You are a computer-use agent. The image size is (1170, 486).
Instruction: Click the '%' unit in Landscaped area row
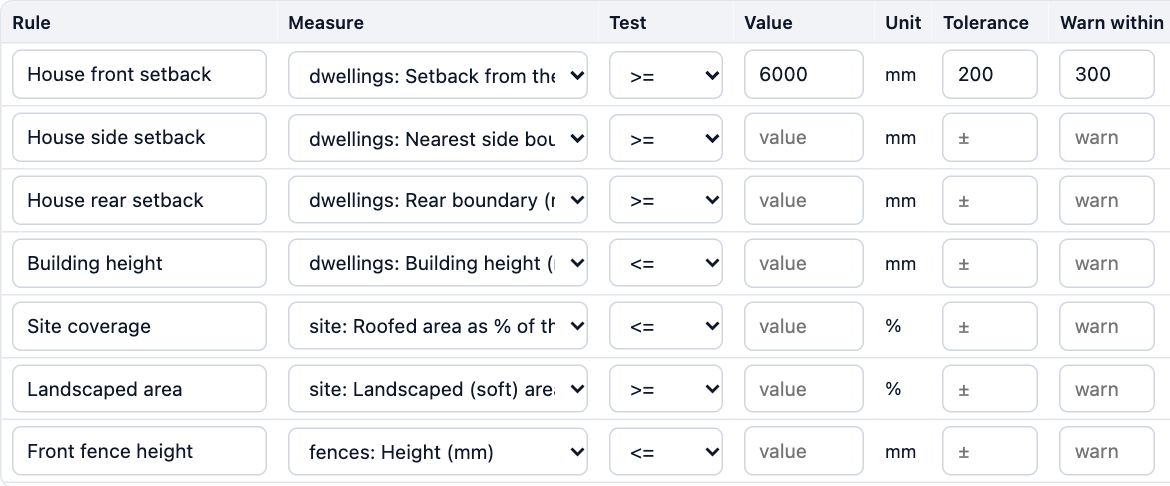click(893, 389)
